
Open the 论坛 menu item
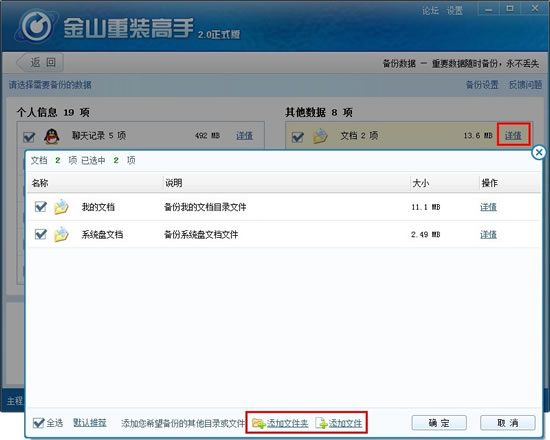430,11
